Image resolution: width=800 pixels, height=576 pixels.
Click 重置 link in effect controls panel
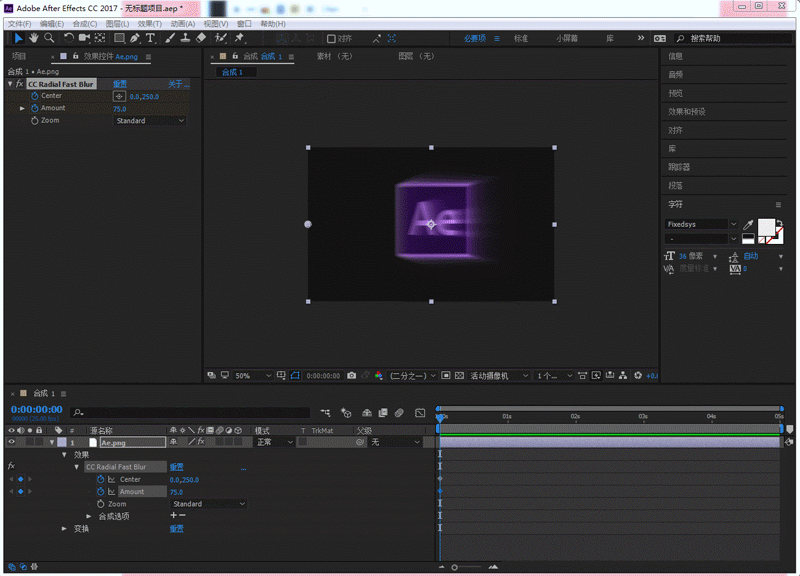[120, 84]
